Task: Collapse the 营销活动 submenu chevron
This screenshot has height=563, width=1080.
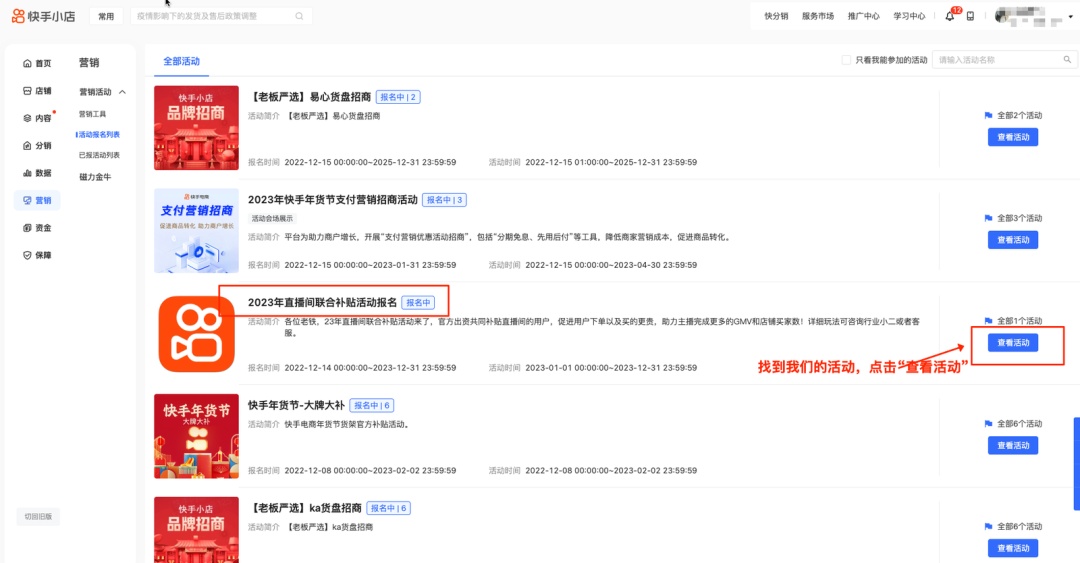Action: (123, 92)
